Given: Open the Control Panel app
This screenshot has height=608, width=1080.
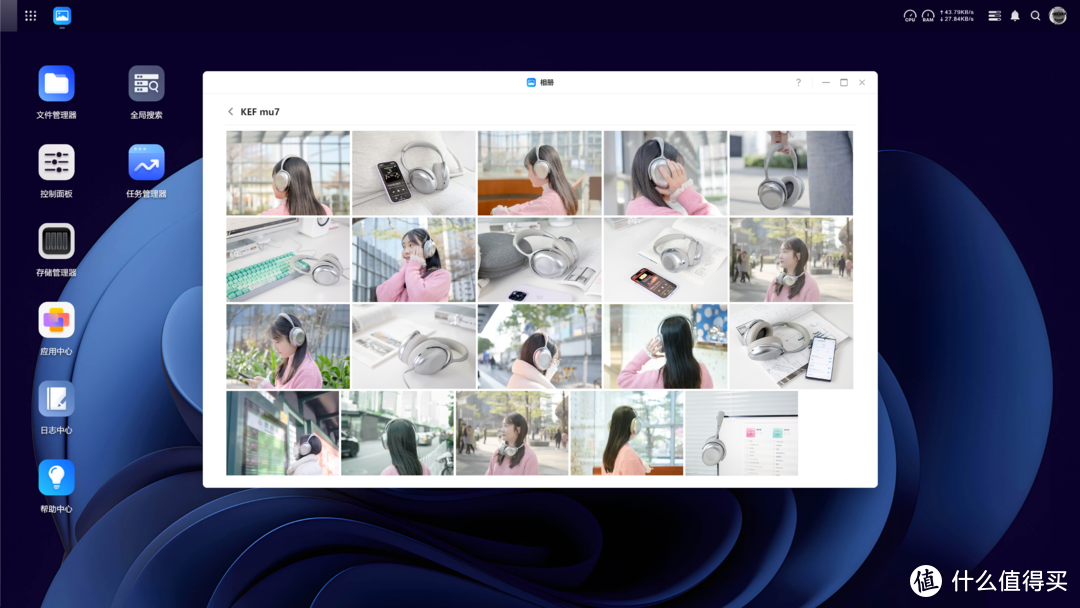Looking at the screenshot, I should (x=57, y=163).
